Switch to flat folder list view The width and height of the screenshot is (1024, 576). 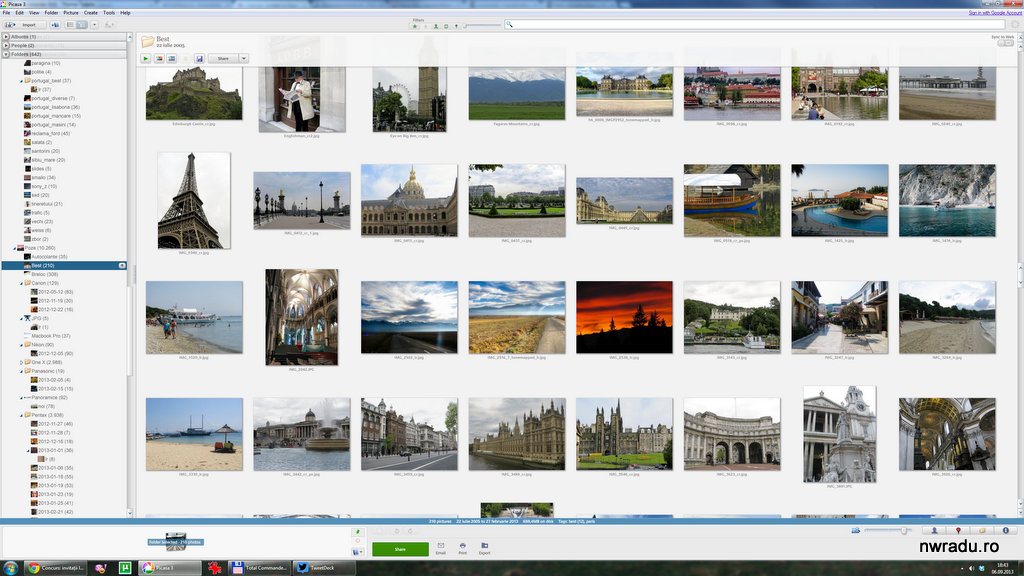(70, 25)
